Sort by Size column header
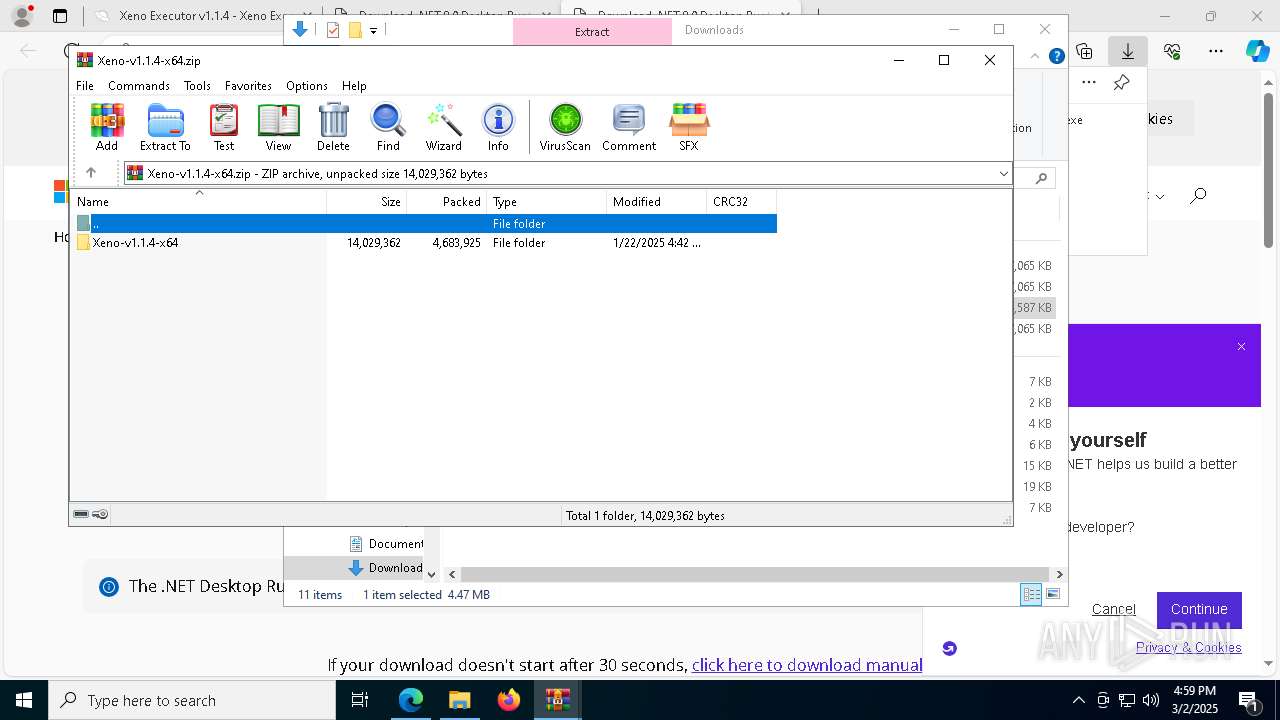This screenshot has width=1280, height=720. 367,202
